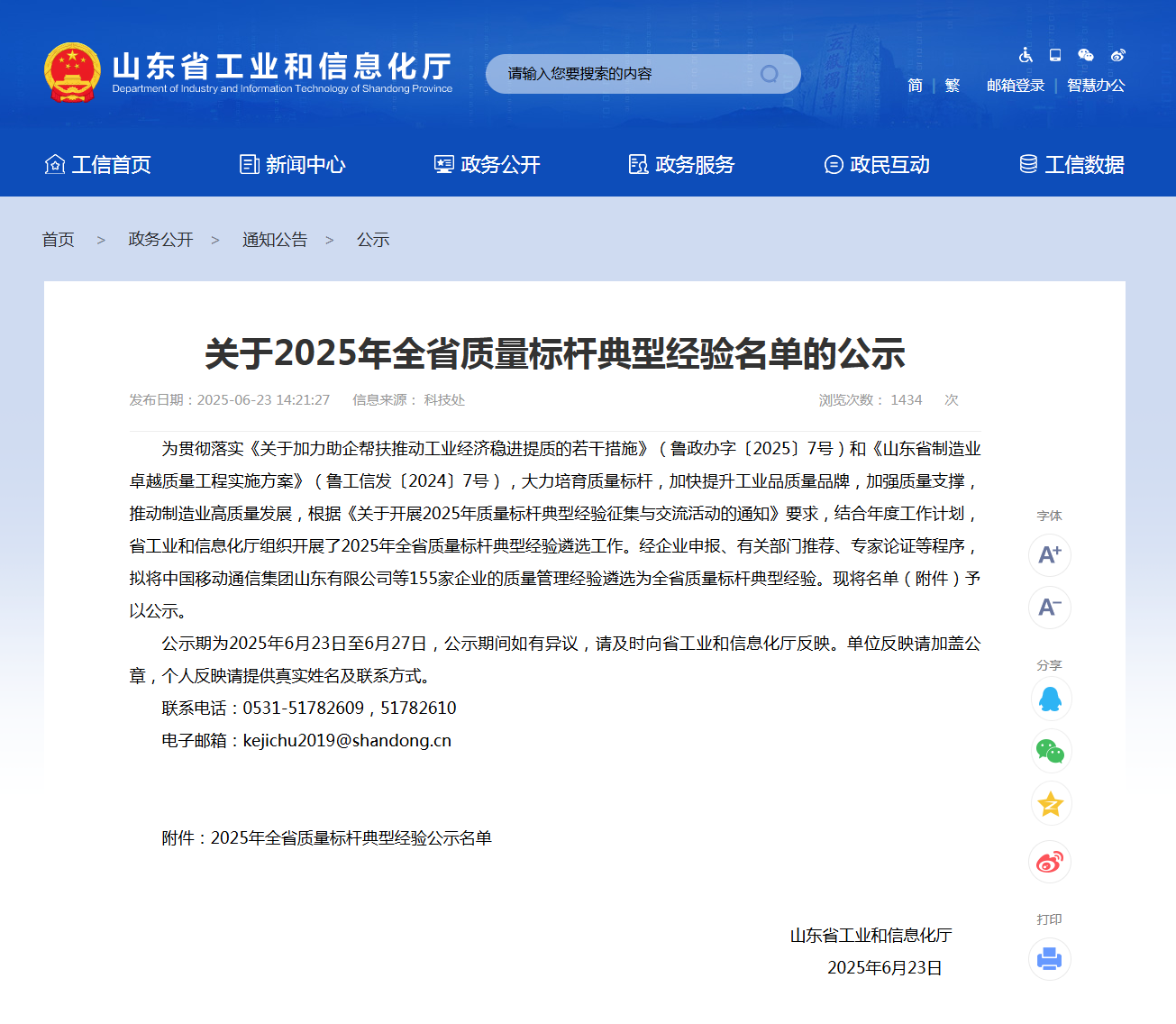1176x1024 pixels.
Task: Share article via the Weibo share icon
Action: [x=1049, y=862]
